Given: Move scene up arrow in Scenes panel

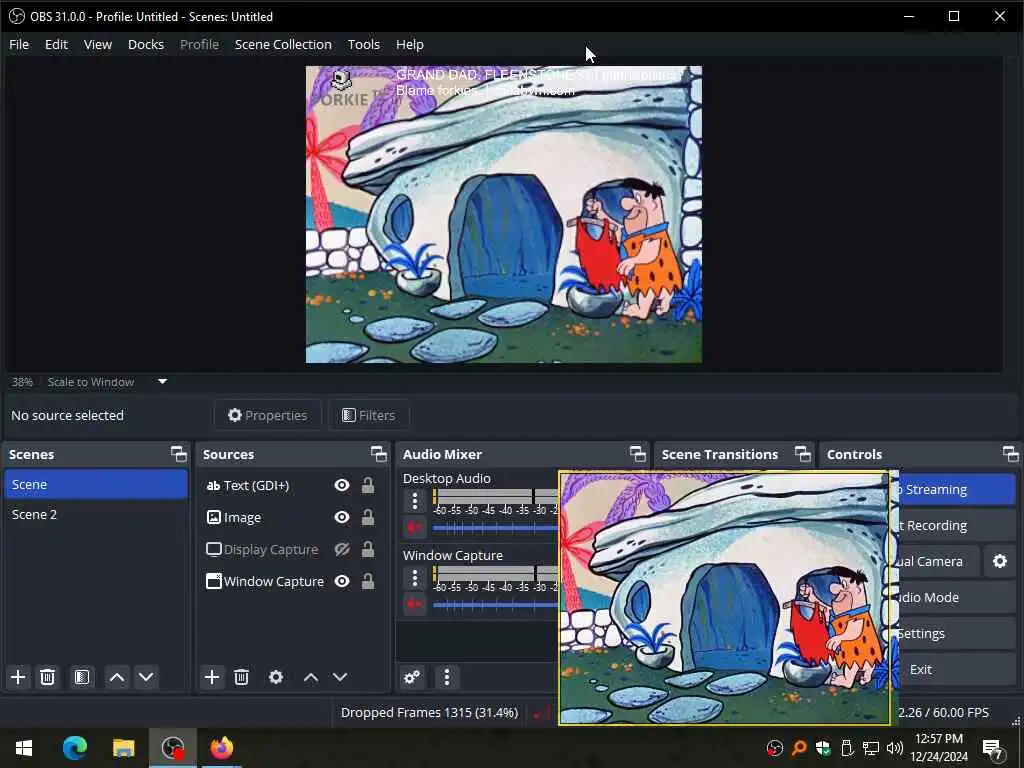Looking at the screenshot, I should click(x=117, y=677).
